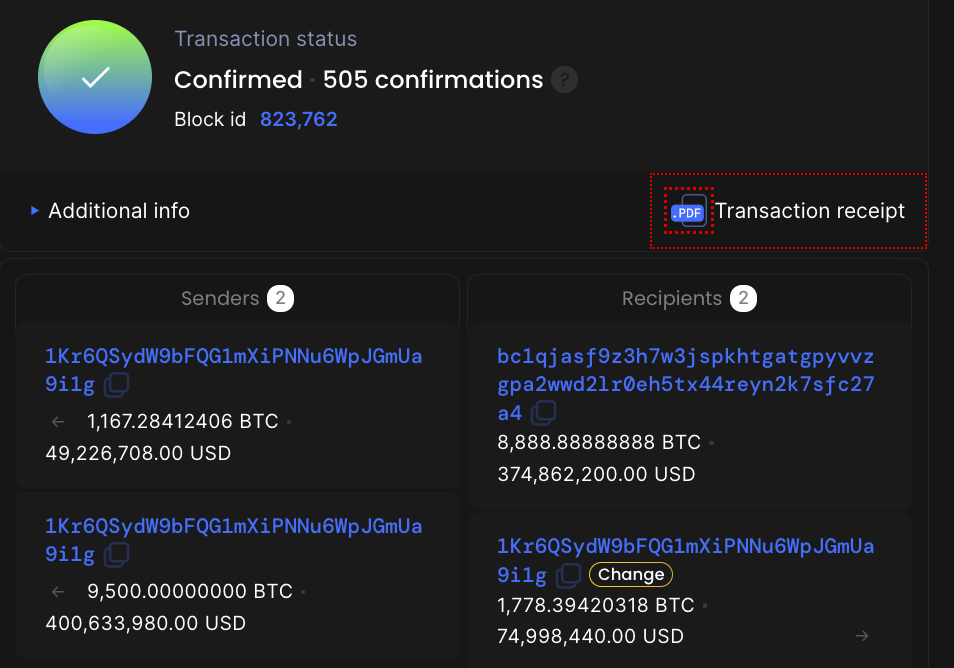Open second sender address link
Image resolution: width=954 pixels, height=668 pixels.
[x=234, y=540]
